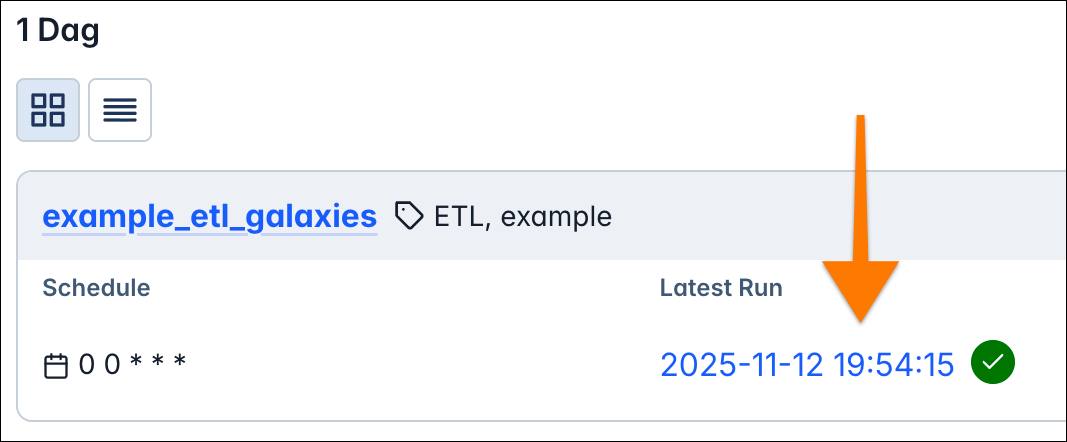
Task: Click the word Dag in the heading
Action: pyautogui.click(x=68, y=31)
